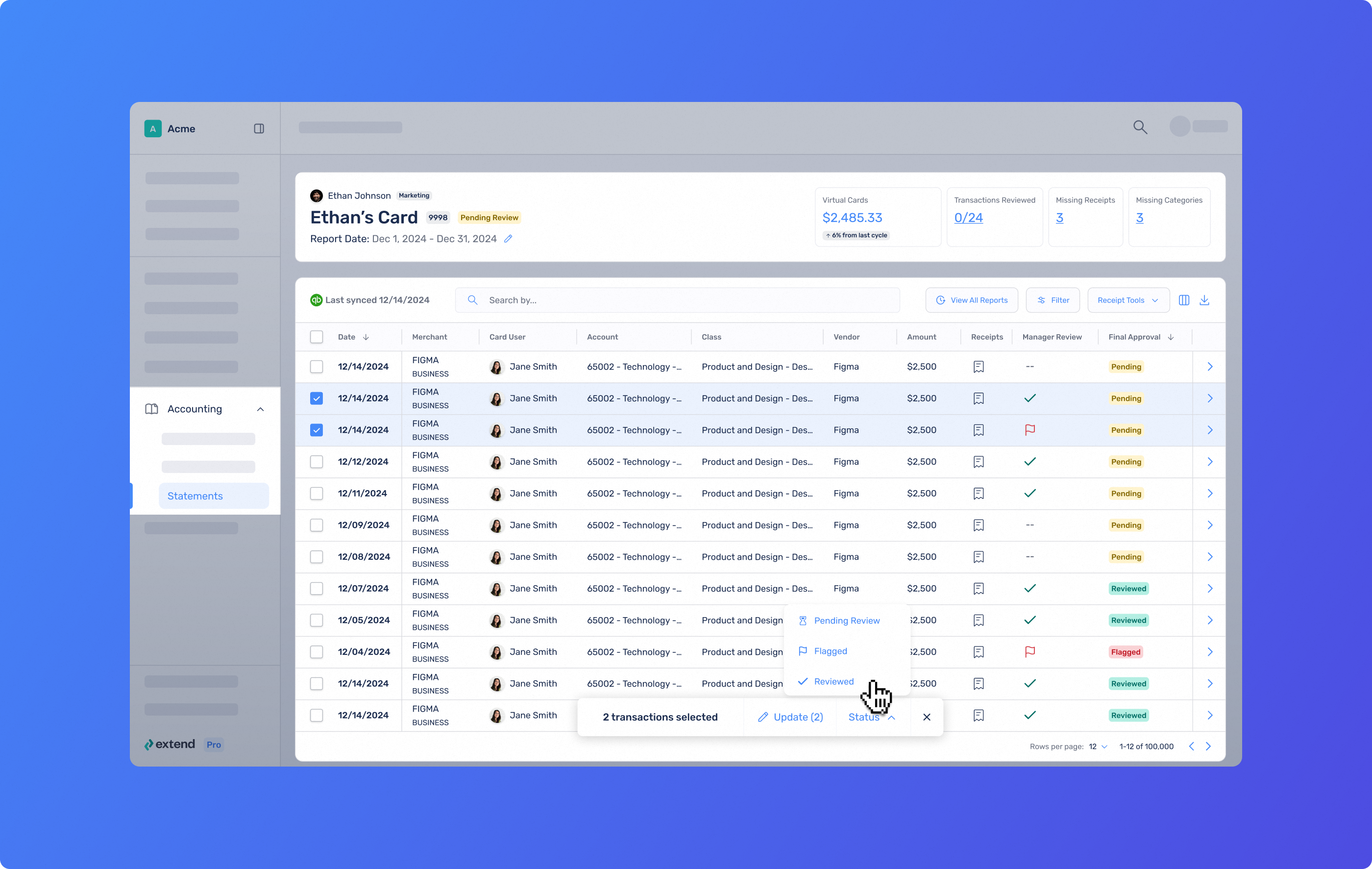This screenshot has width=1372, height=869.
Task: Close the transactions selected bar
Action: click(x=927, y=717)
